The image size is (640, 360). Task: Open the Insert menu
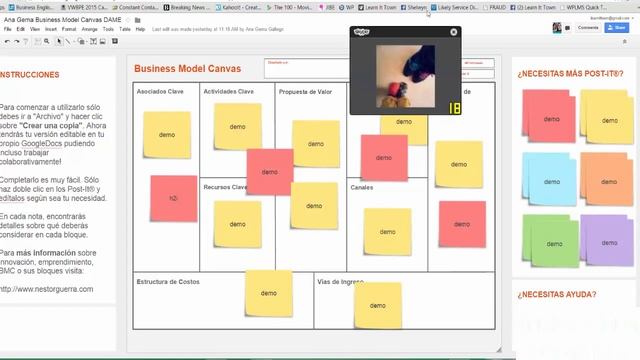[x=51, y=29]
